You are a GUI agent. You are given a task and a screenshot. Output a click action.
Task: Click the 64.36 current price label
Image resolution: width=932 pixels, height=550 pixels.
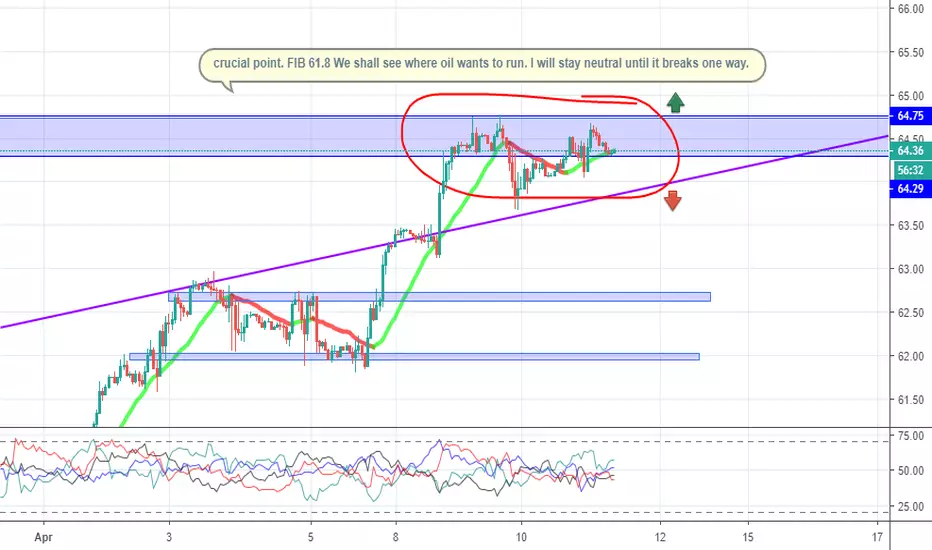[x=911, y=151]
